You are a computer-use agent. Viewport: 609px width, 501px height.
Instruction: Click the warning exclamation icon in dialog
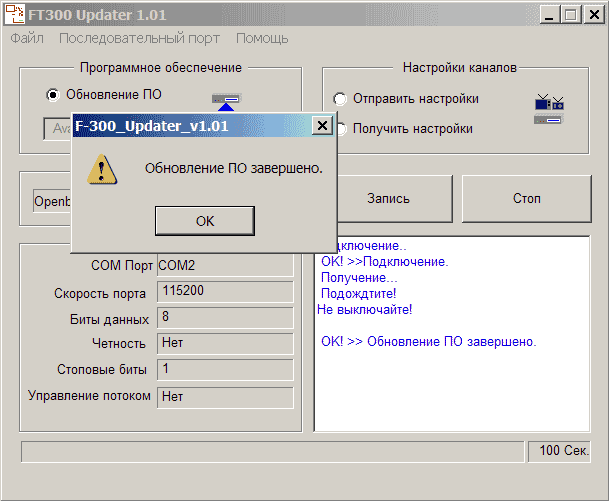102,169
